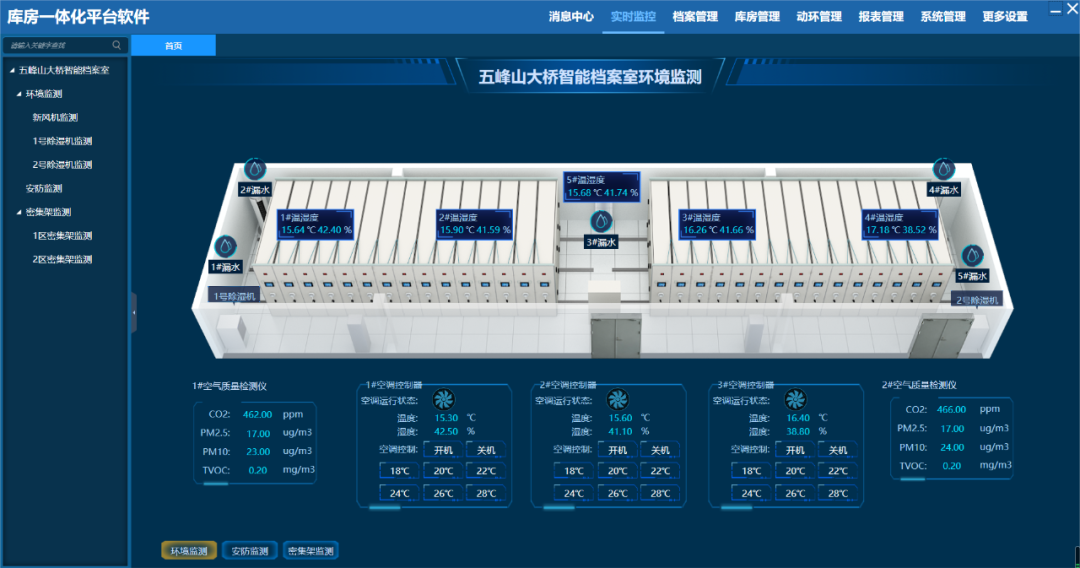Click the search magnifier icon in sidebar
Screen dimensions: 1080x568
(x=117, y=45)
